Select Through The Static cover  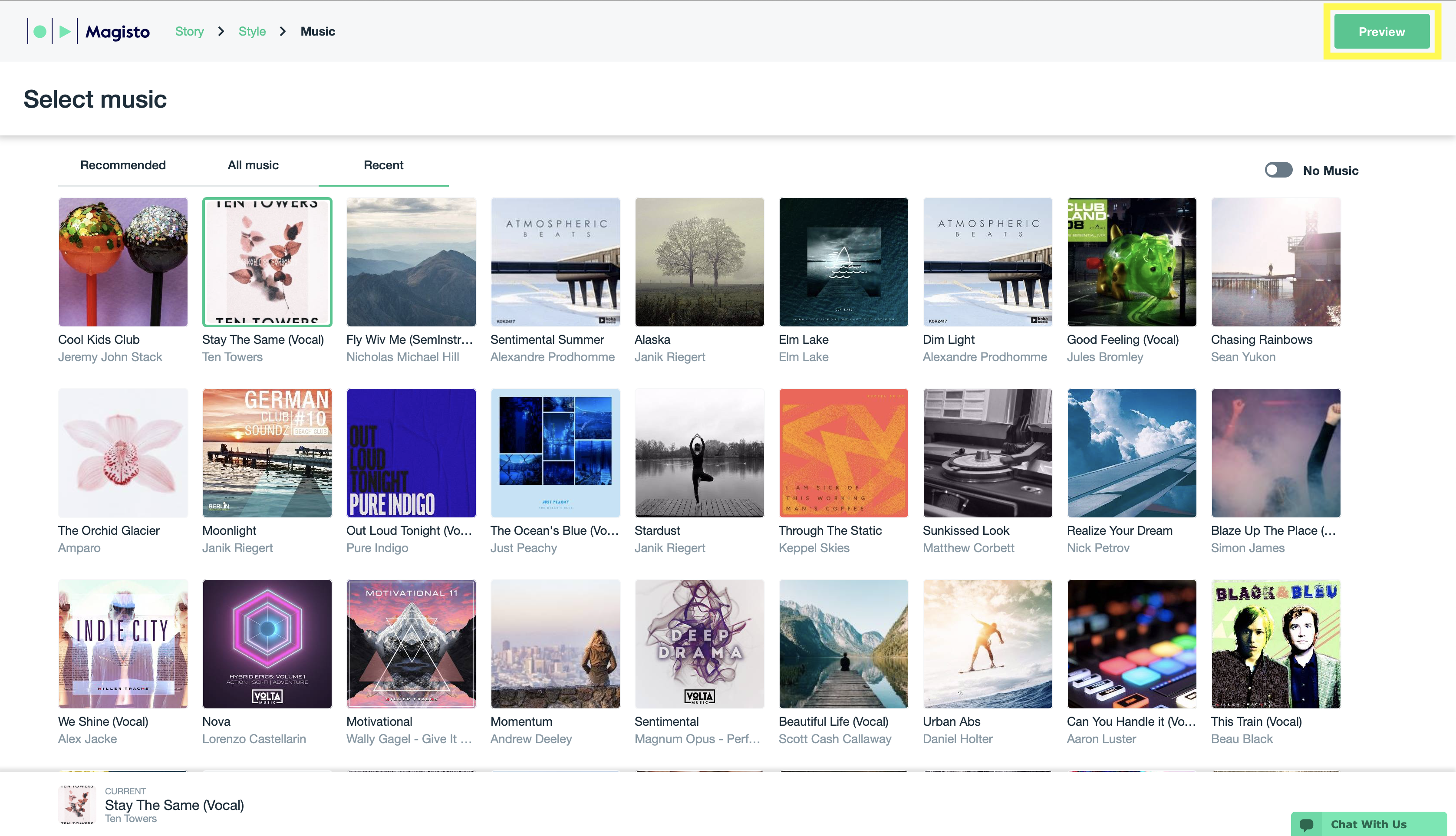click(843, 453)
